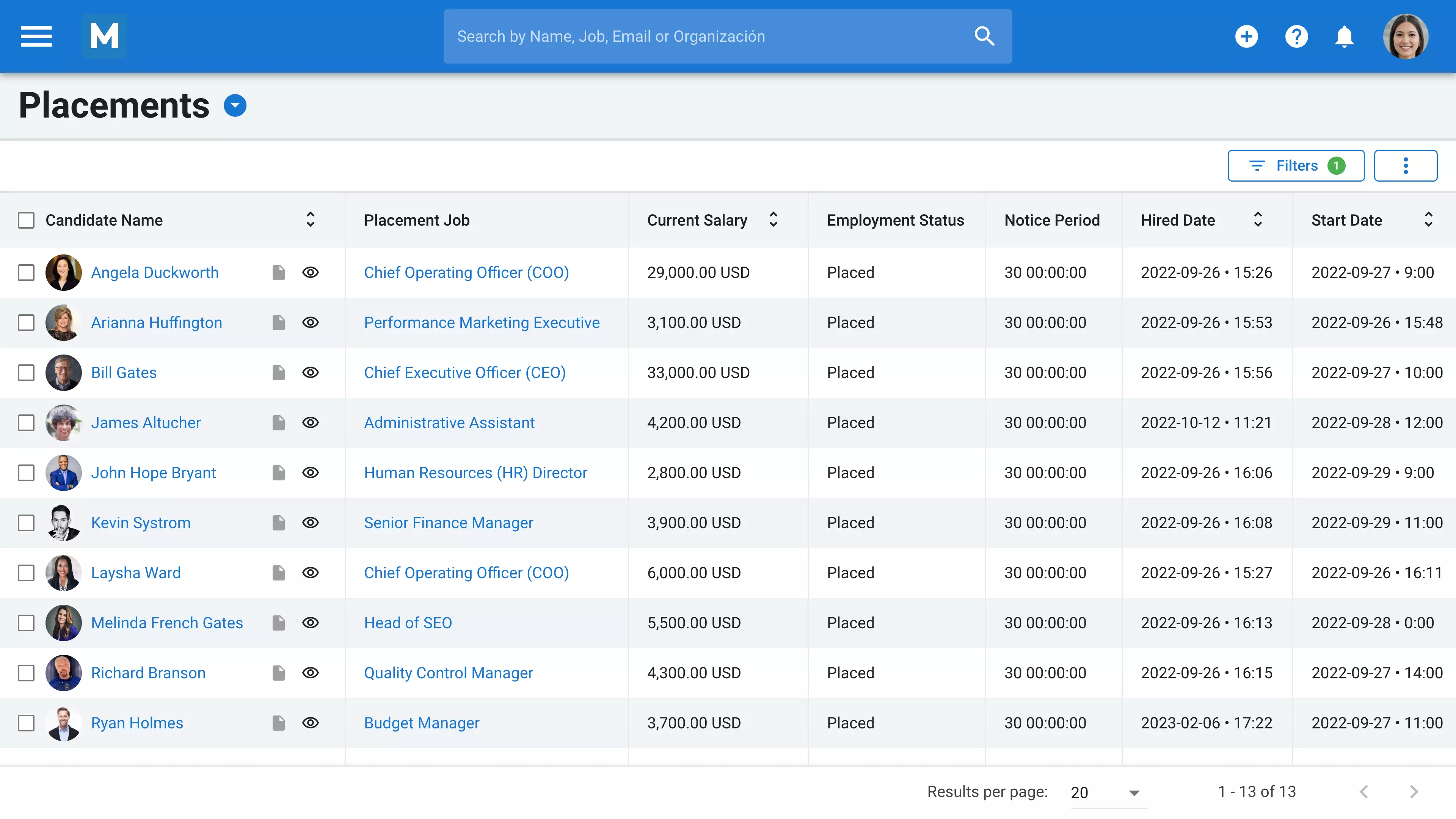This screenshot has width=1456, height=819.
Task: Open the hamburger navigation menu
Action: pos(36,36)
